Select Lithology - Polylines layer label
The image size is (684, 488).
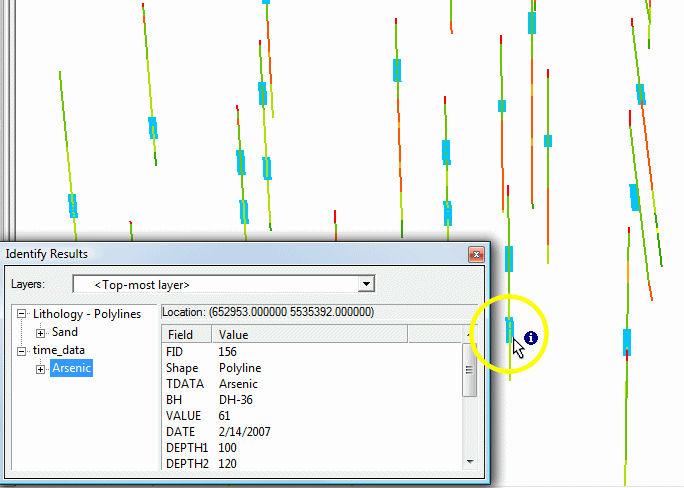(87, 314)
